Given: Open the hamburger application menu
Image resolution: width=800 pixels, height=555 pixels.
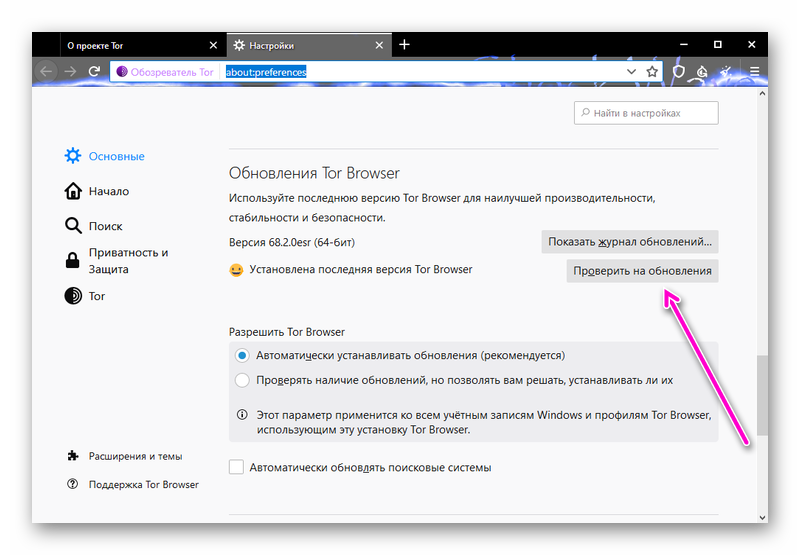Looking at the screenshot, I should 755,71.
